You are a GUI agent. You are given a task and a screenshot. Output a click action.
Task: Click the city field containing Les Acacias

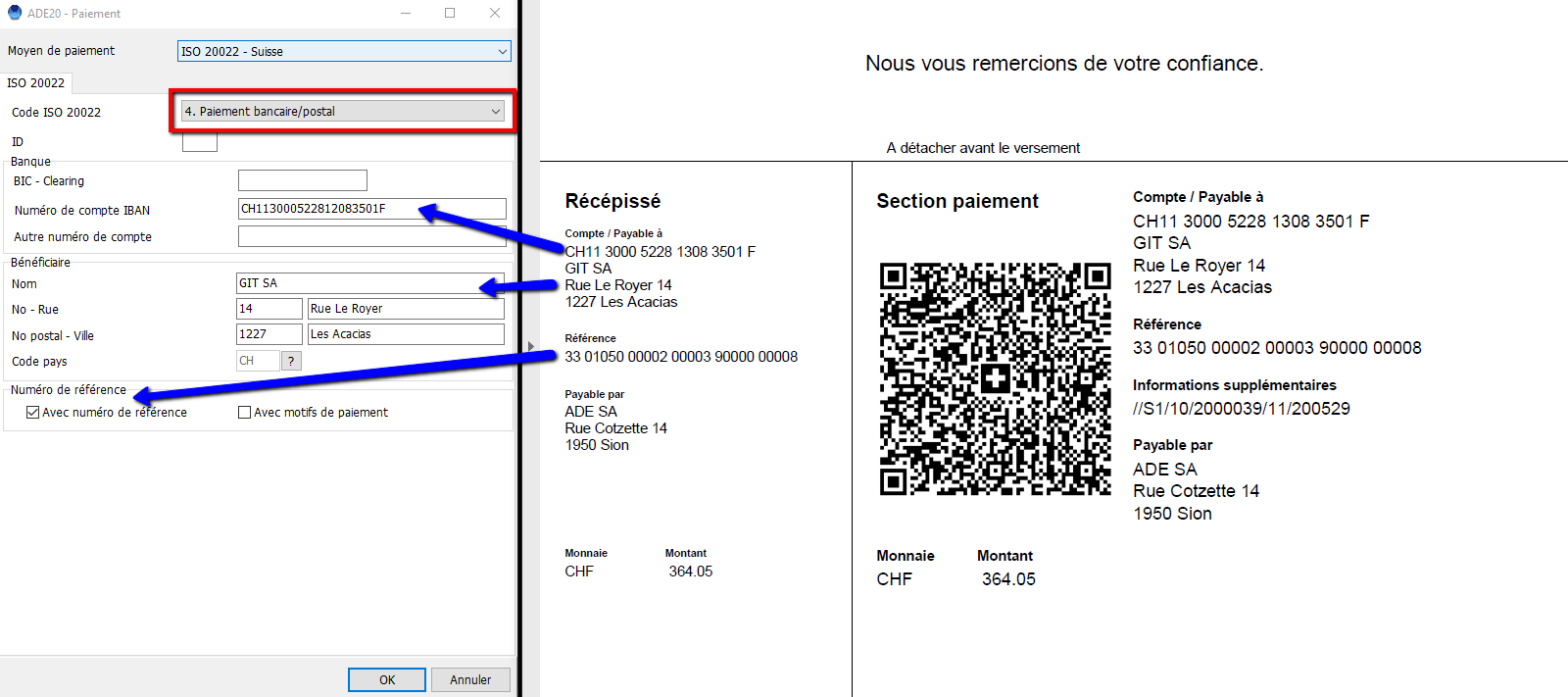pos(406,334)
